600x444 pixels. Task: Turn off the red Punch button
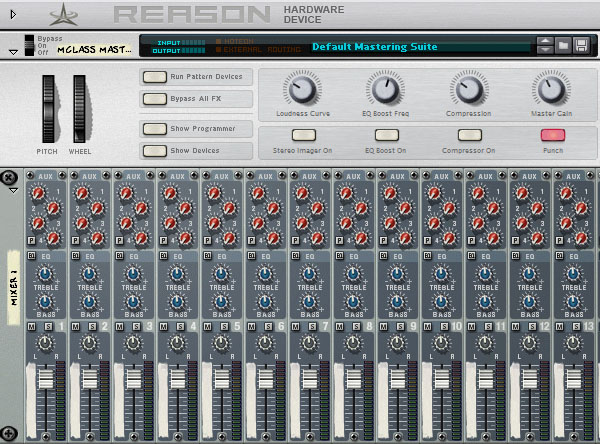pyautogui.click(x=553, y=135)
